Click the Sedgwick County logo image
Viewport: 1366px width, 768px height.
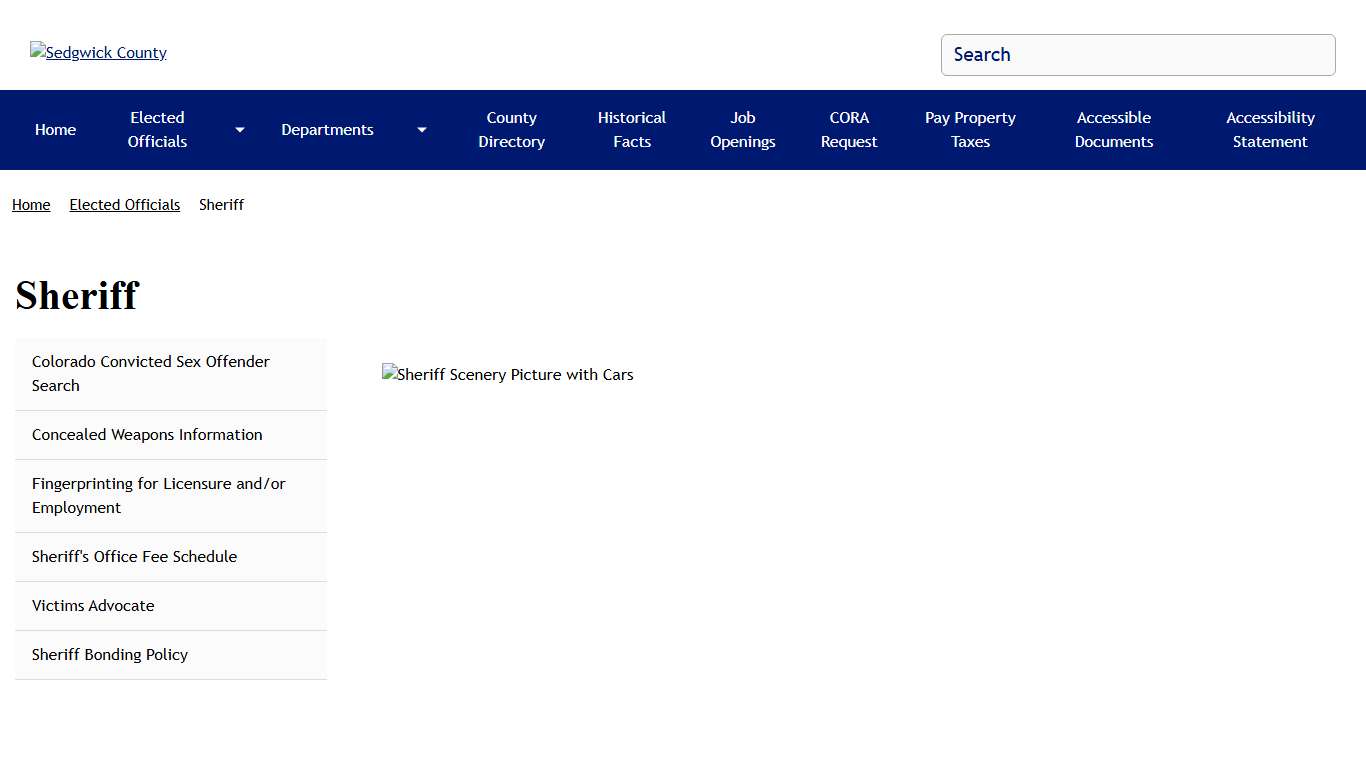[x=98, y=53]
